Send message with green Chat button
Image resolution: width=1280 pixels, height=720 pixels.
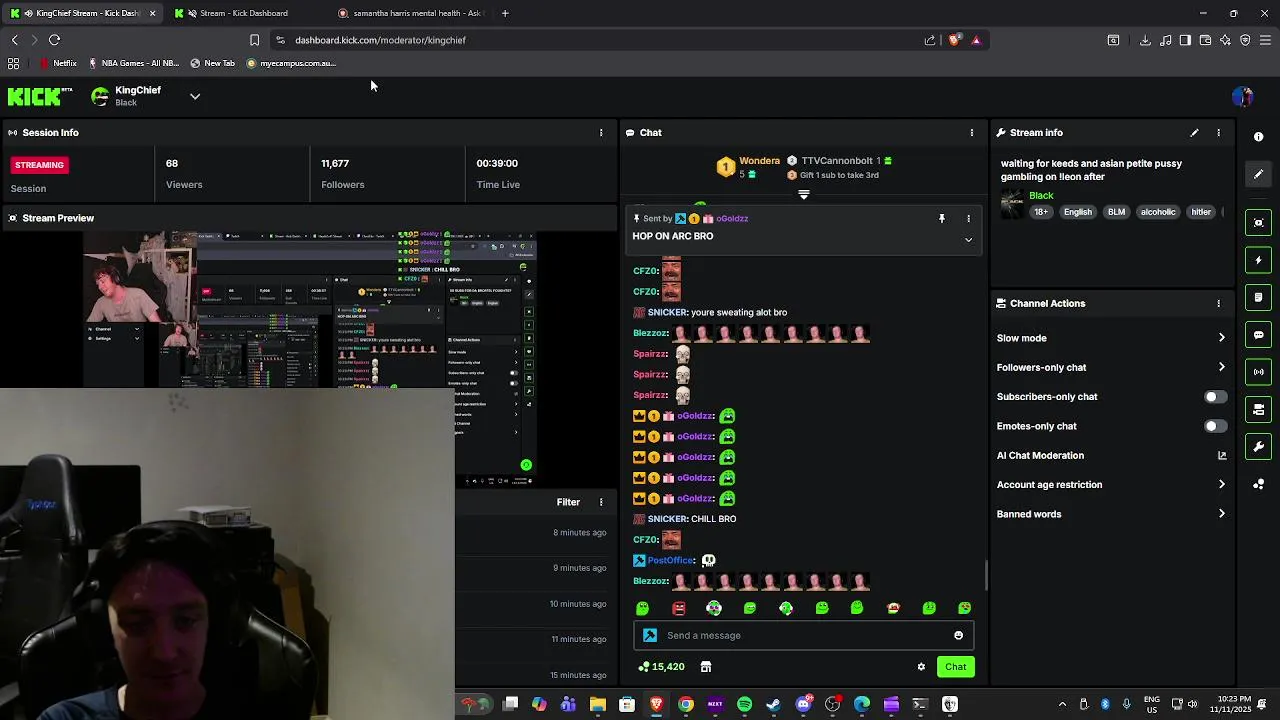pos(955,667)
